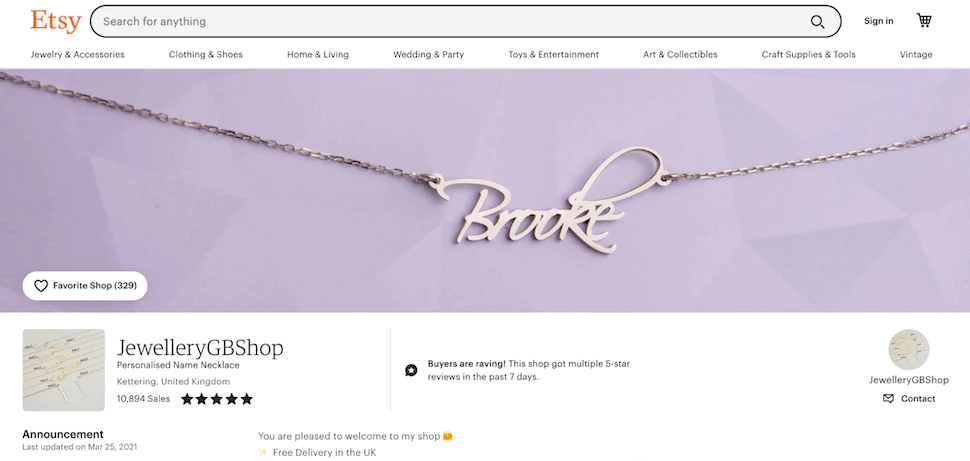Open the Clothing & Shoes category
Viewport: 970px width, 461px height.
[x=206, y=54]
